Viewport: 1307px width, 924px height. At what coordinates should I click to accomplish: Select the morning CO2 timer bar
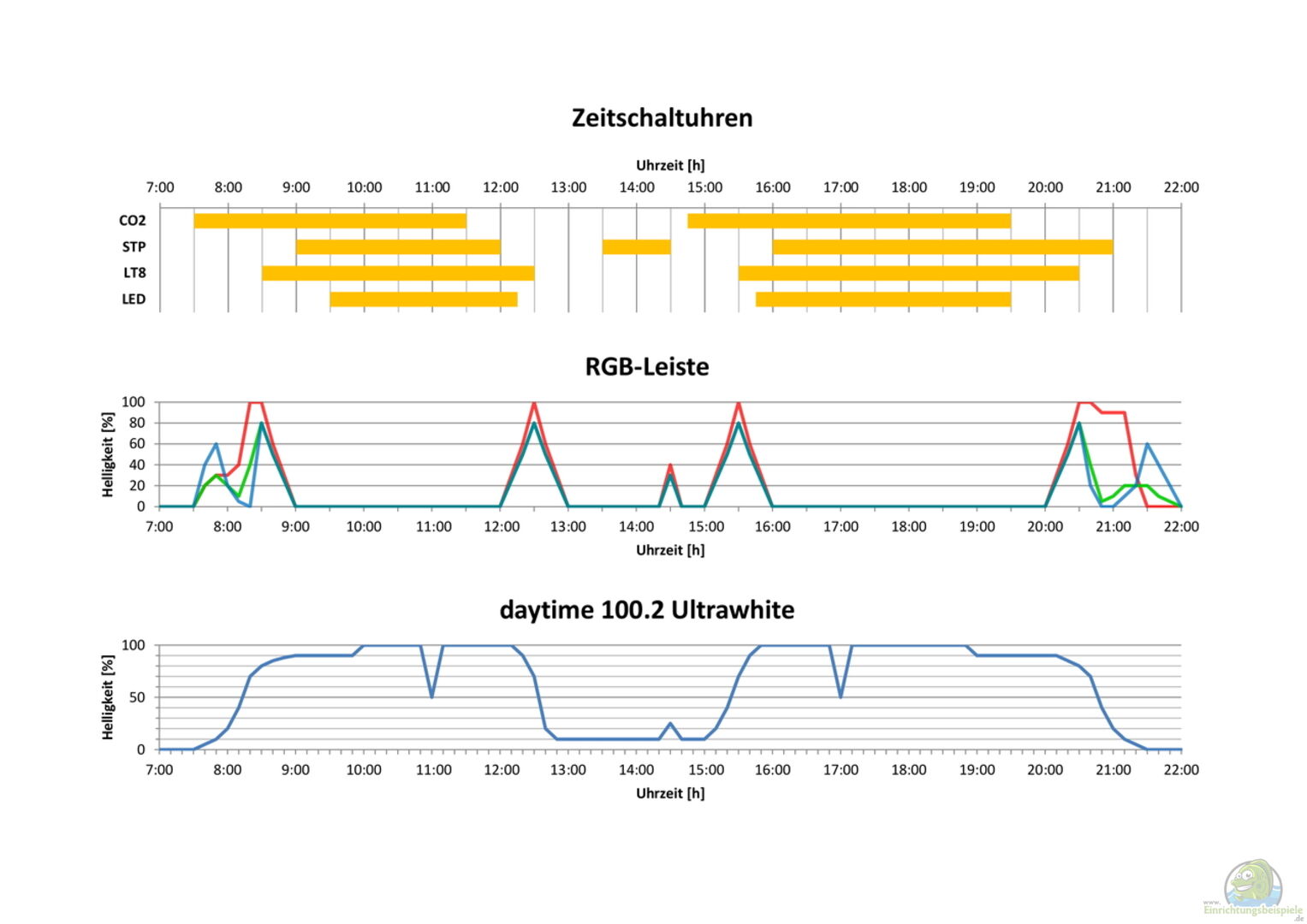(x=330, y=221)
